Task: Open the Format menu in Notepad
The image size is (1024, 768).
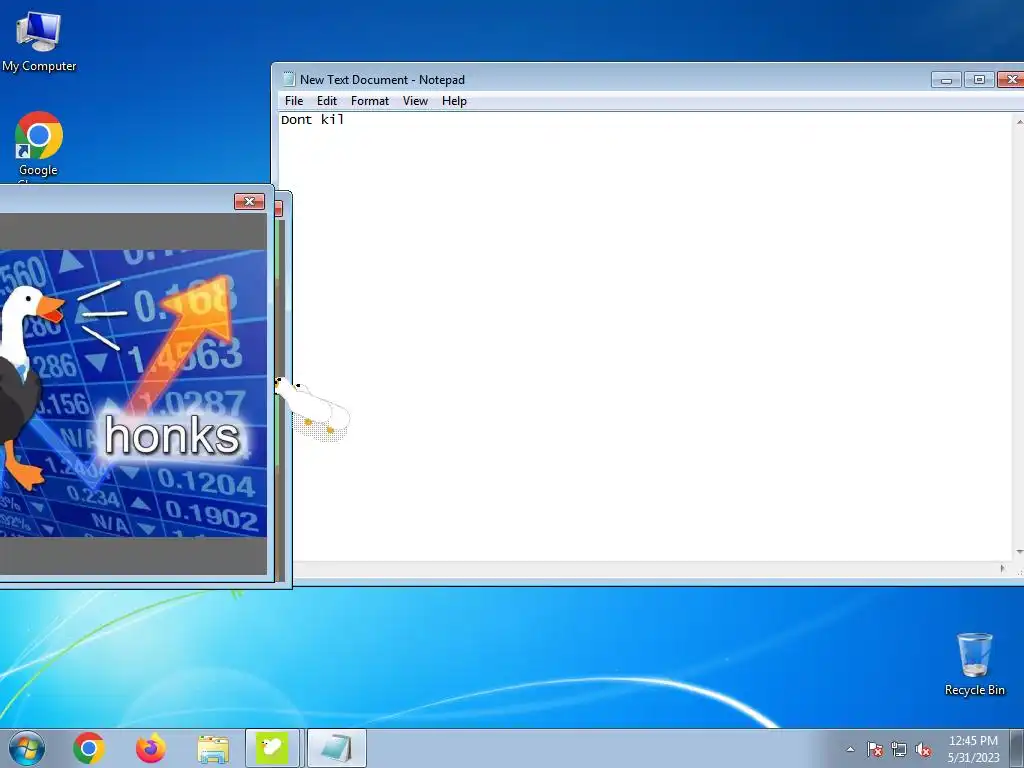Action: pos(370,101)
